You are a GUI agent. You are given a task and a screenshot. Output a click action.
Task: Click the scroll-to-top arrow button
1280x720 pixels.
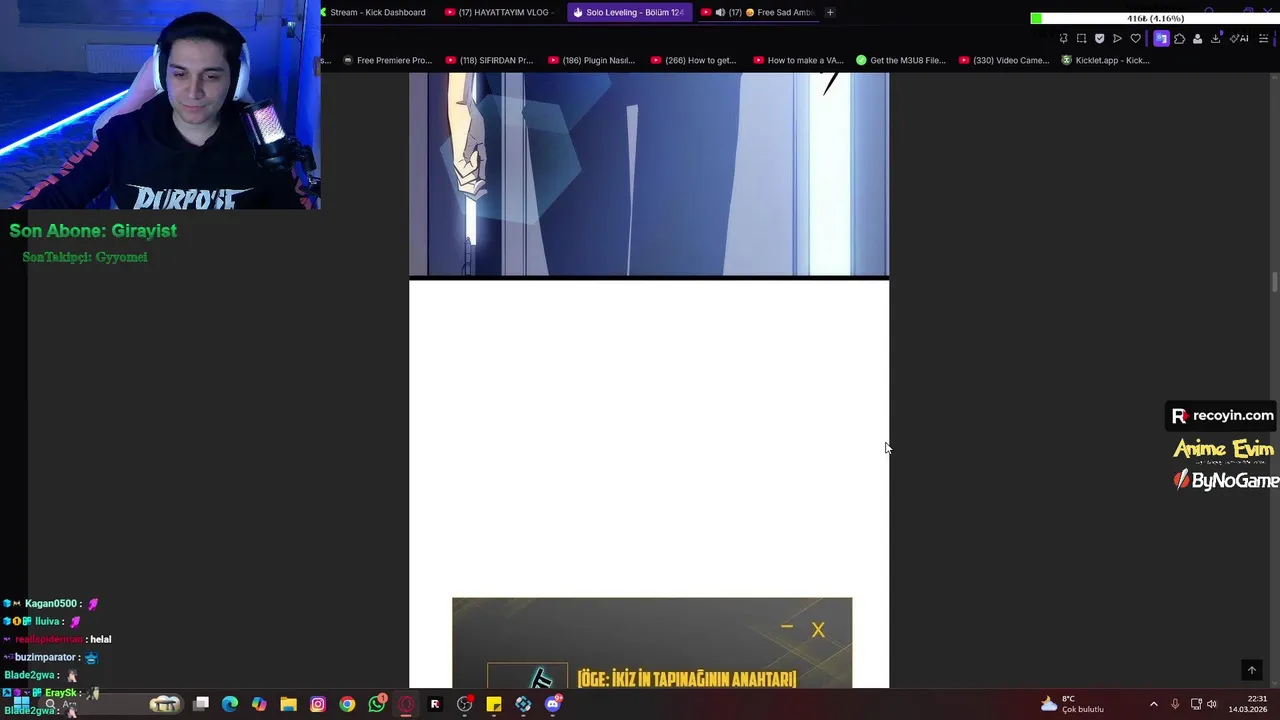pyautogui.click(x=1251, y=670)
